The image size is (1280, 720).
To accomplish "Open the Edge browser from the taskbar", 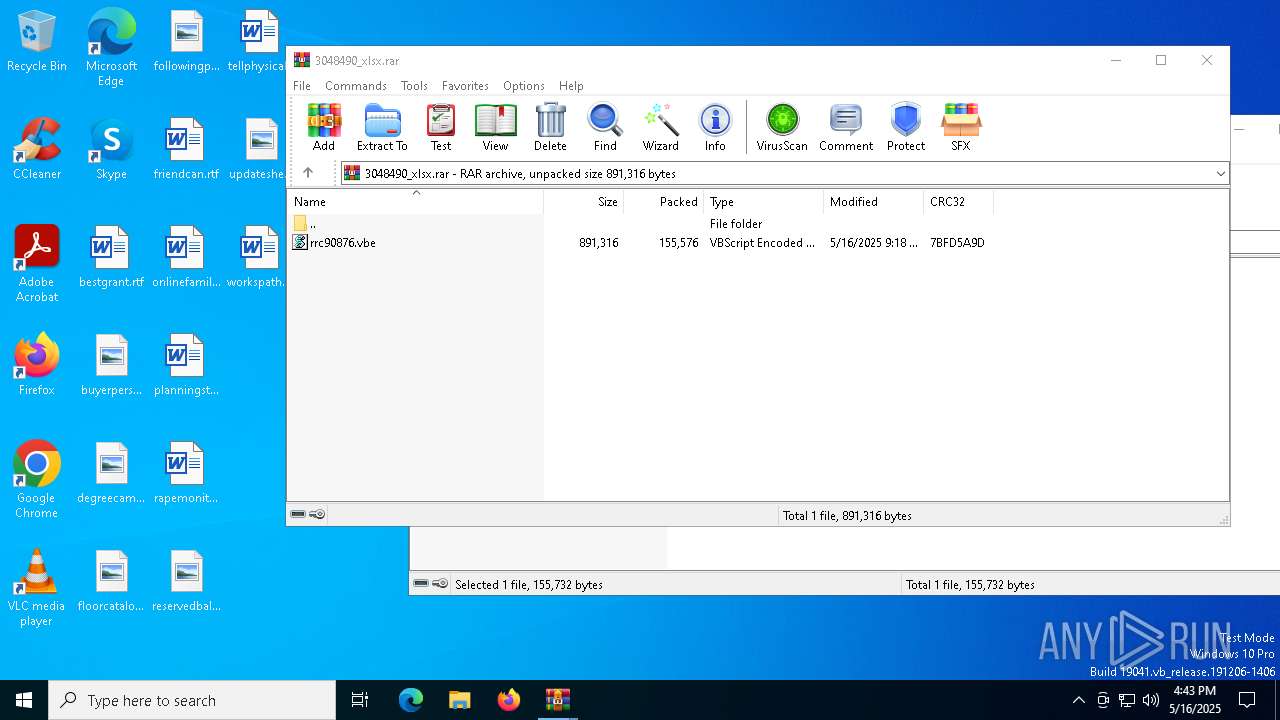I will click(x=411, y=700).
